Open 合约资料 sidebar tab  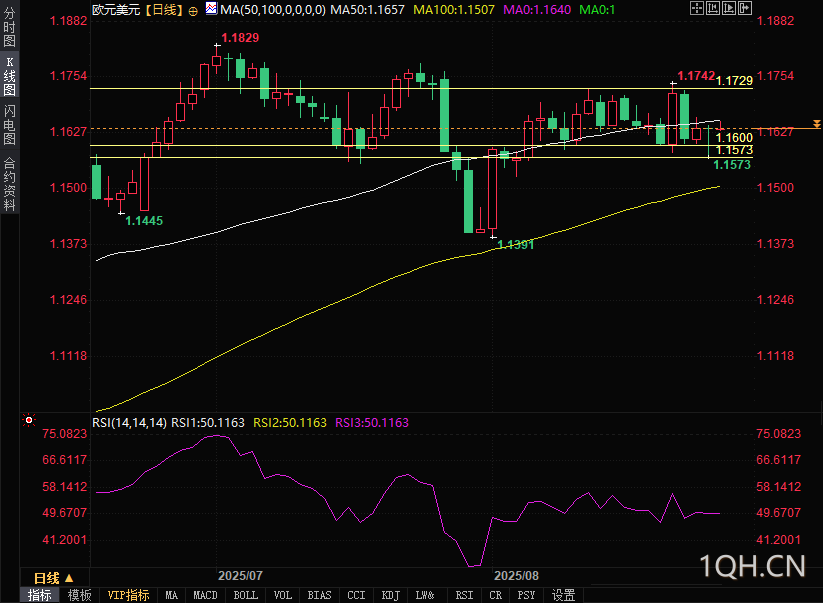click(x=9, y=184)
